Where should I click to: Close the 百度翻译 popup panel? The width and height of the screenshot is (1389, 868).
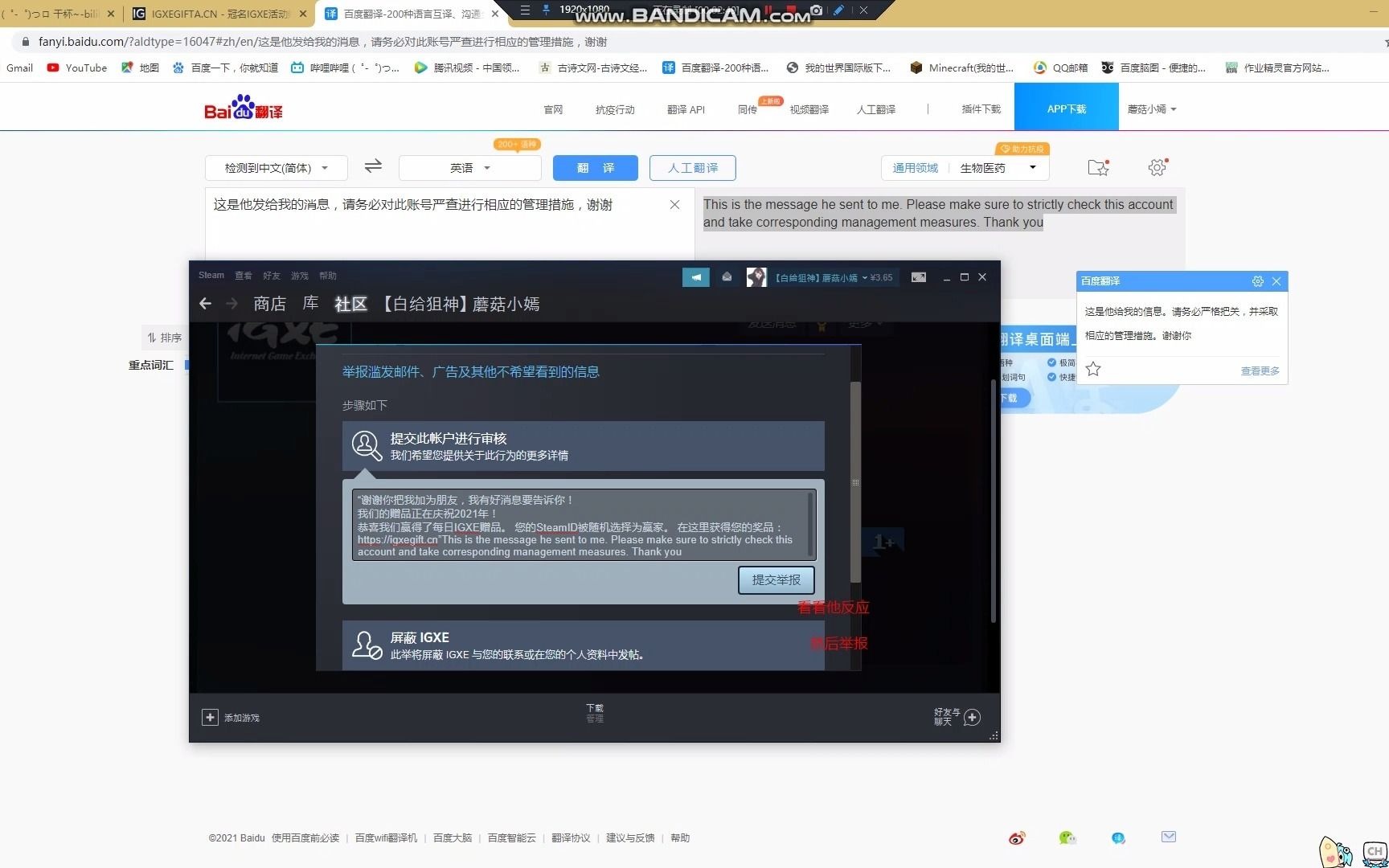(x=1276, y=281)
